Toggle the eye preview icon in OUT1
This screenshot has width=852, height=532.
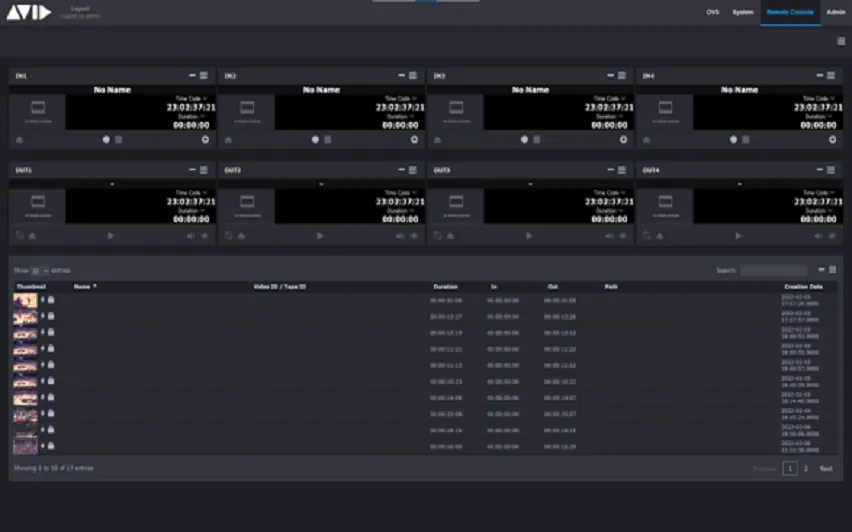pos(205,236)
